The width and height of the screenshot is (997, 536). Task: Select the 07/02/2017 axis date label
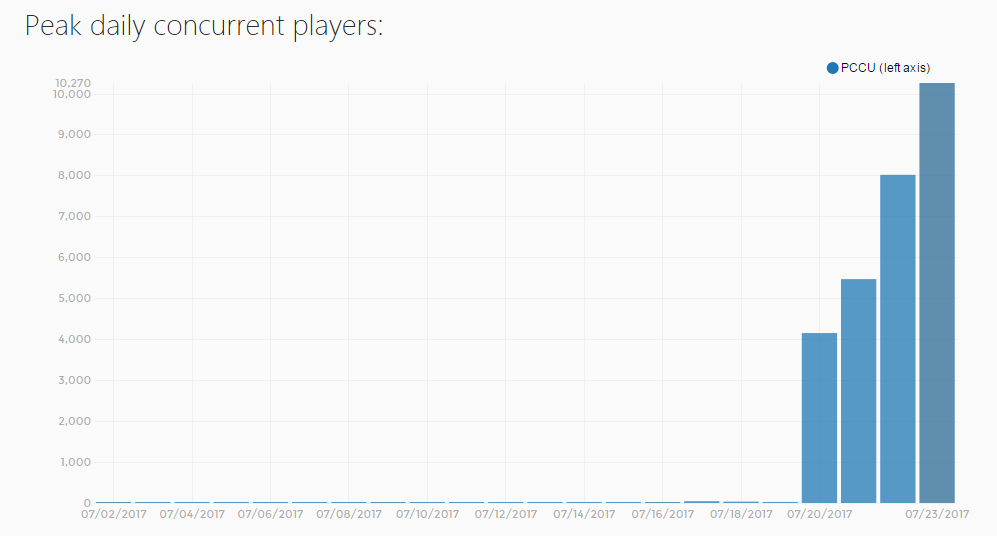114,514
